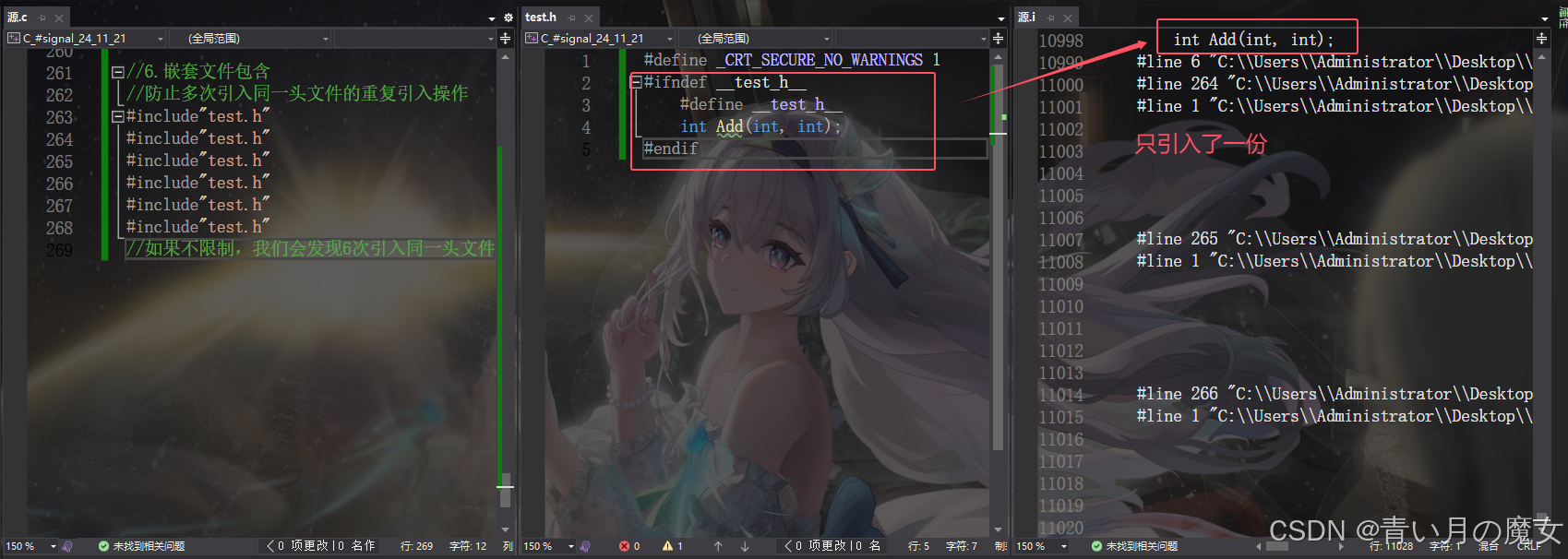Click #define _CRT_SECURE_NO_WARNINGS 1 line
1568x559 pixels.
792,60
